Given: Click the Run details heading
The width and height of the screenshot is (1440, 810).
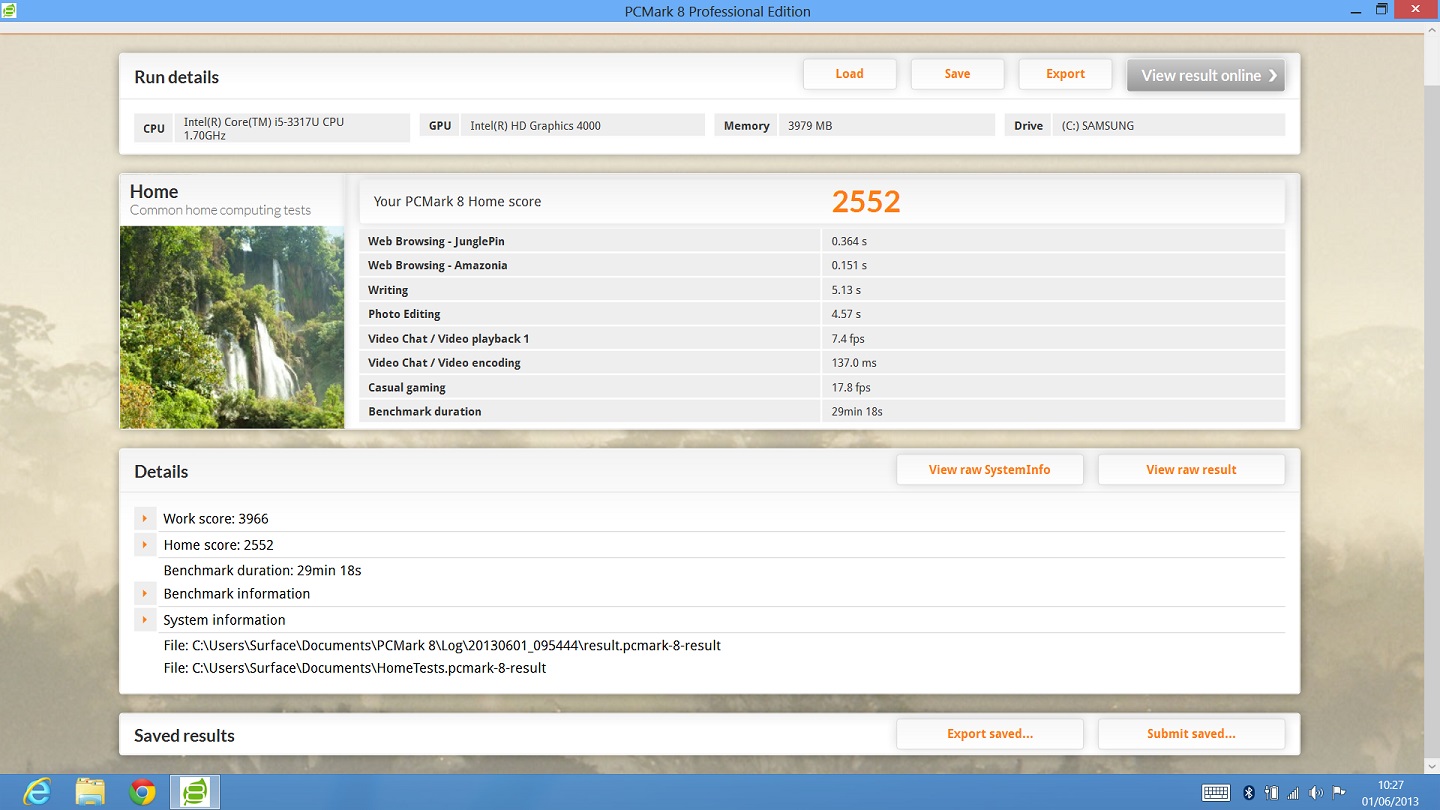Looking at the screenshot, I should 176,77.
